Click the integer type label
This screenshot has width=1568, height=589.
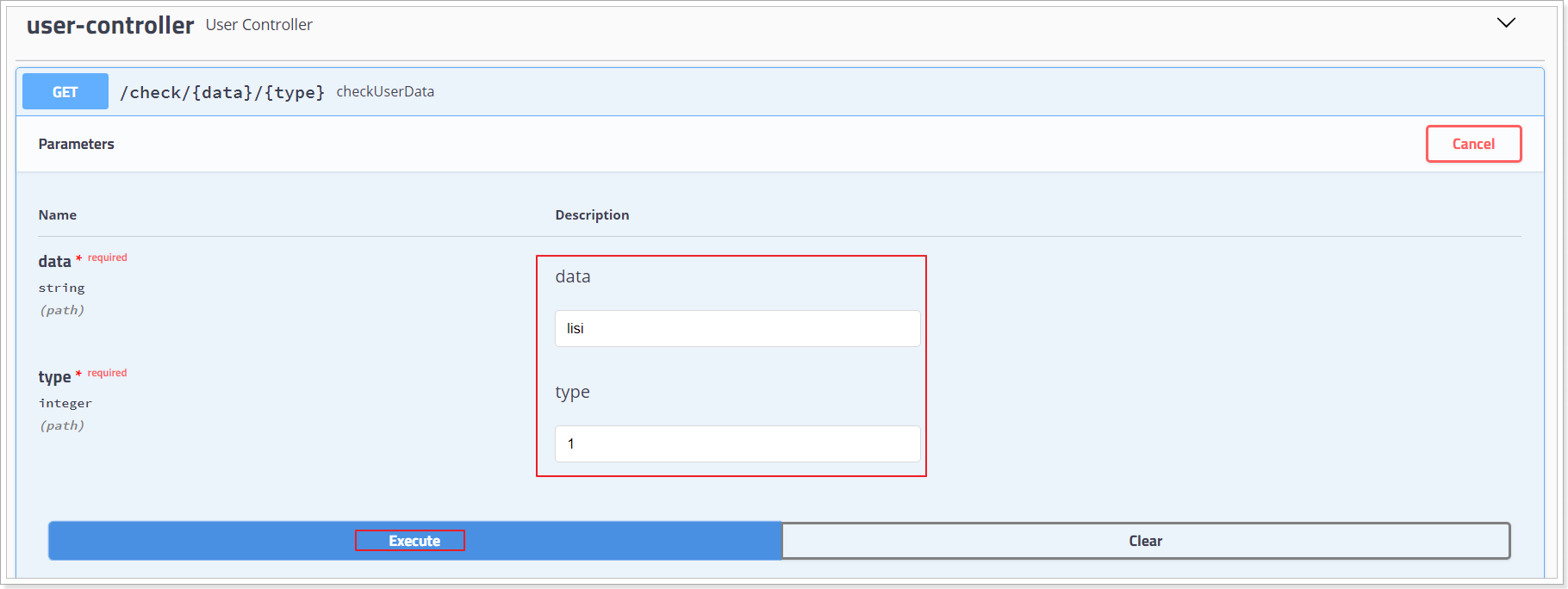[65, 403]
